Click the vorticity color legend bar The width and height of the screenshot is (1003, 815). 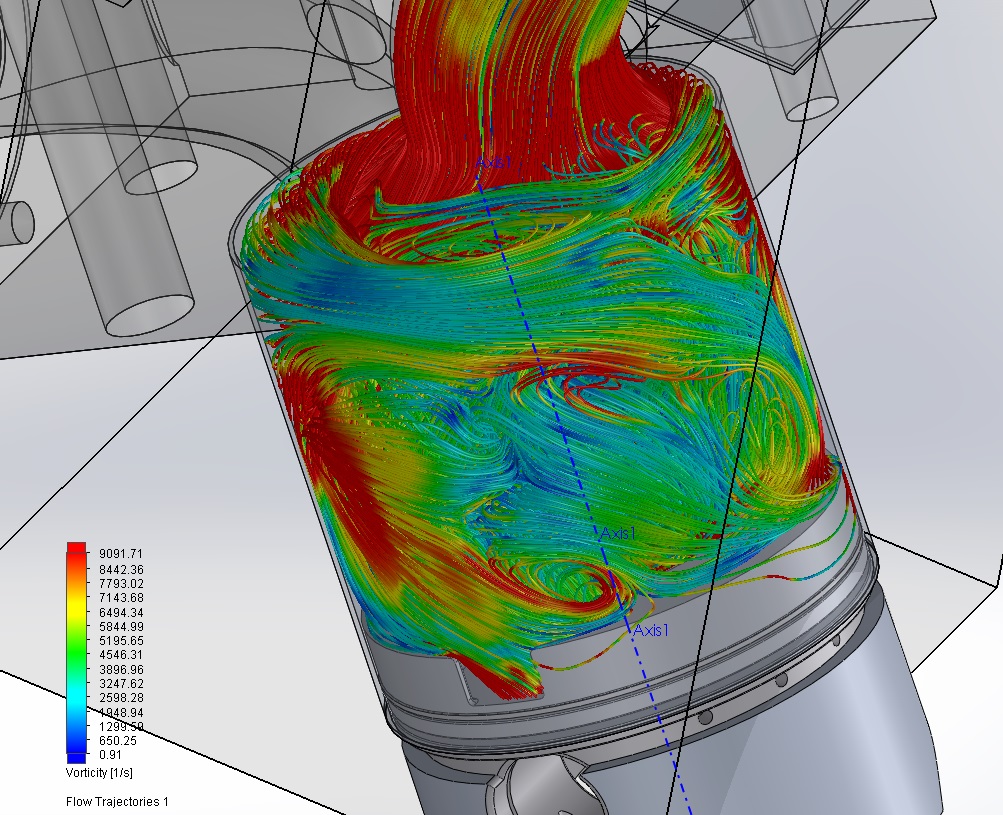[76, 653]
